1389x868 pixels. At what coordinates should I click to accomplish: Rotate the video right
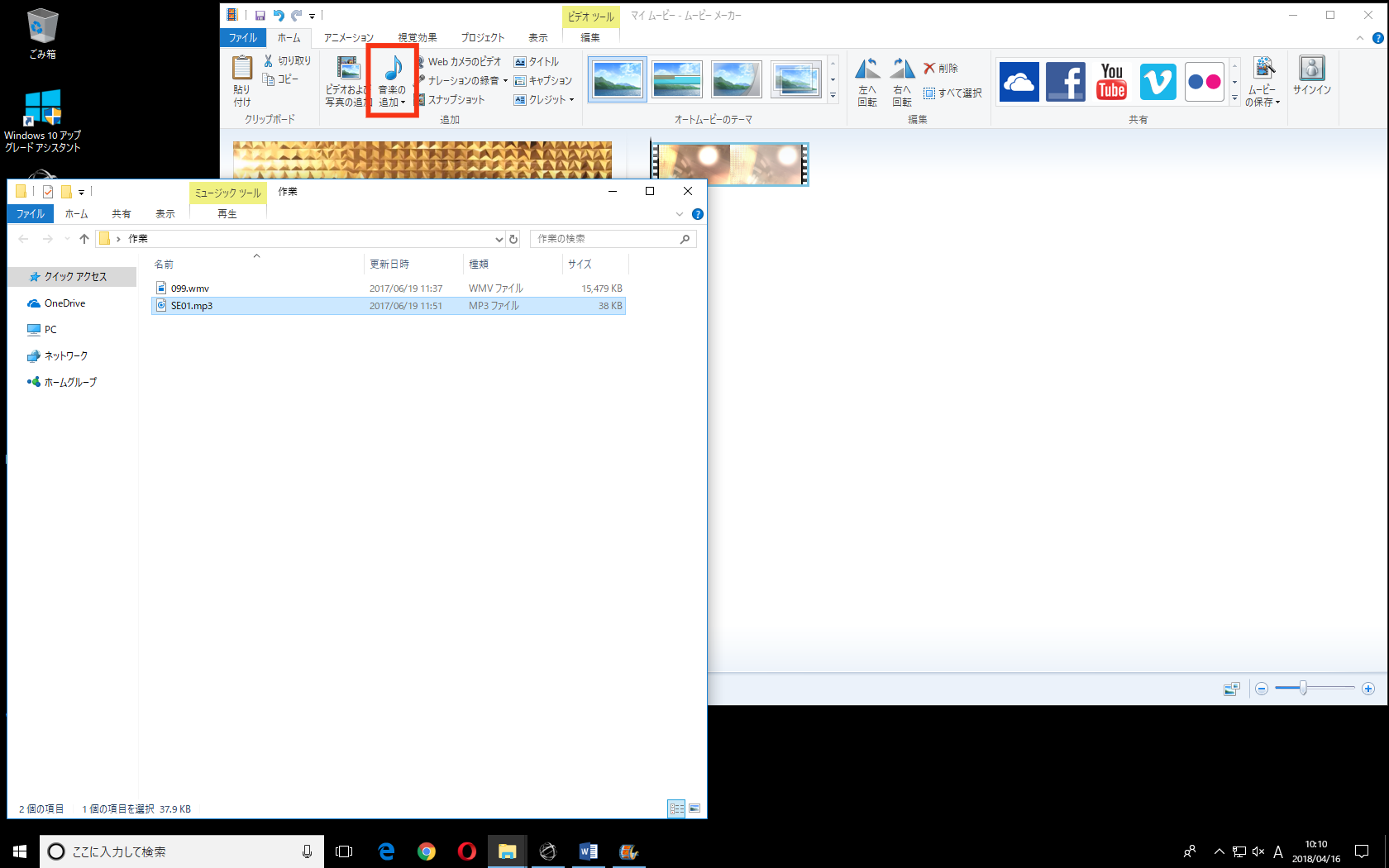pyautogui.click(x=902, y=83)
